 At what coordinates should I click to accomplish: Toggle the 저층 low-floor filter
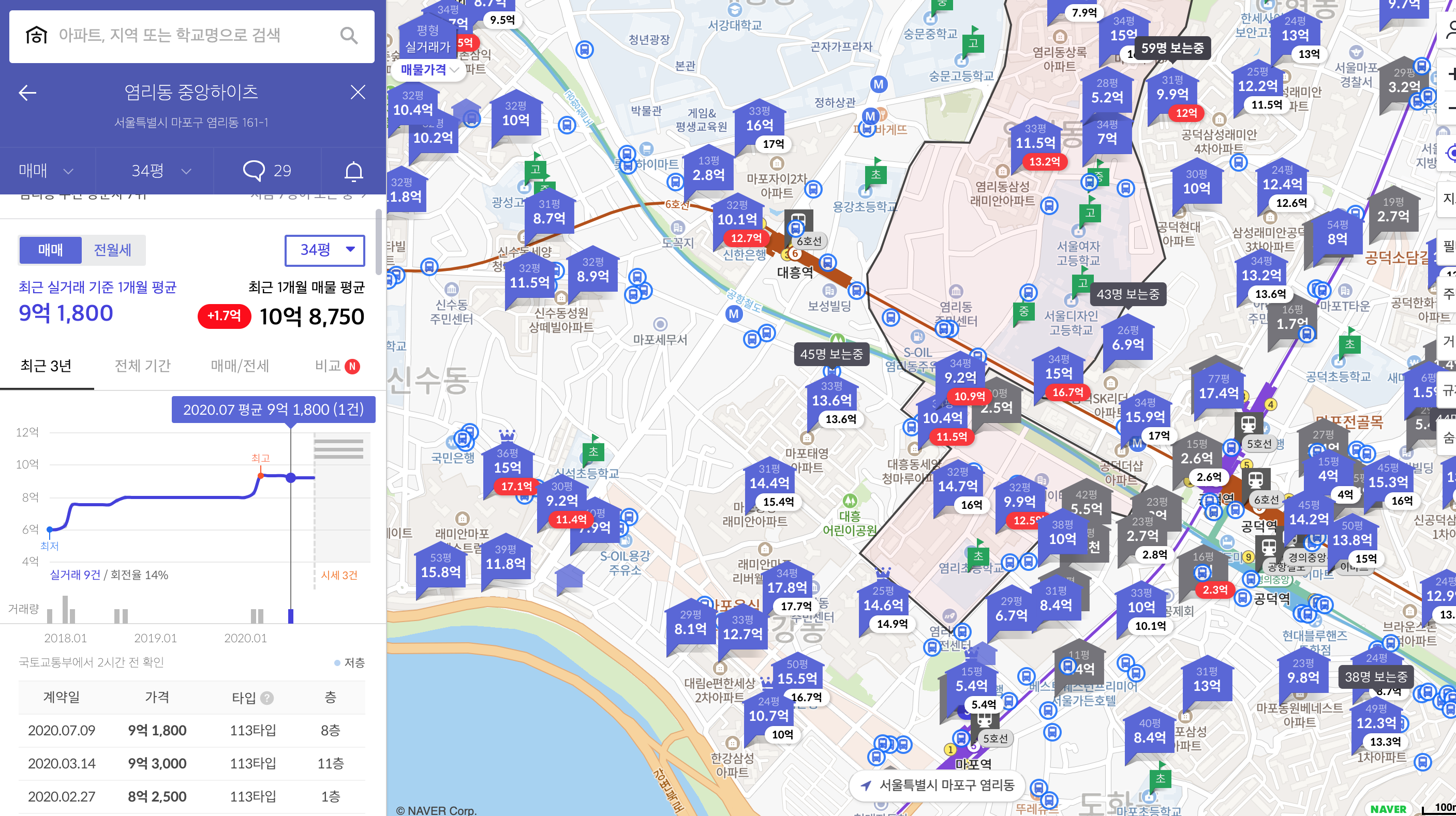coord(349,662)
